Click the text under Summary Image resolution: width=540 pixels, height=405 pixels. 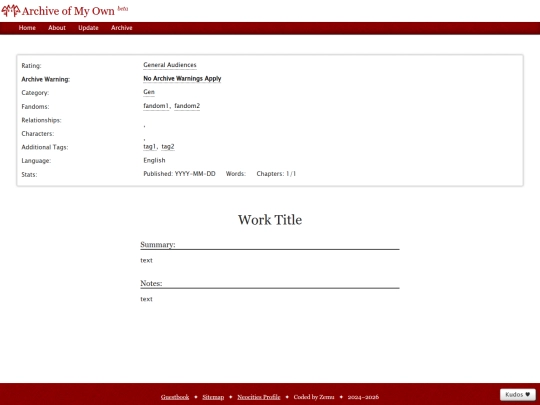[146, 260]
